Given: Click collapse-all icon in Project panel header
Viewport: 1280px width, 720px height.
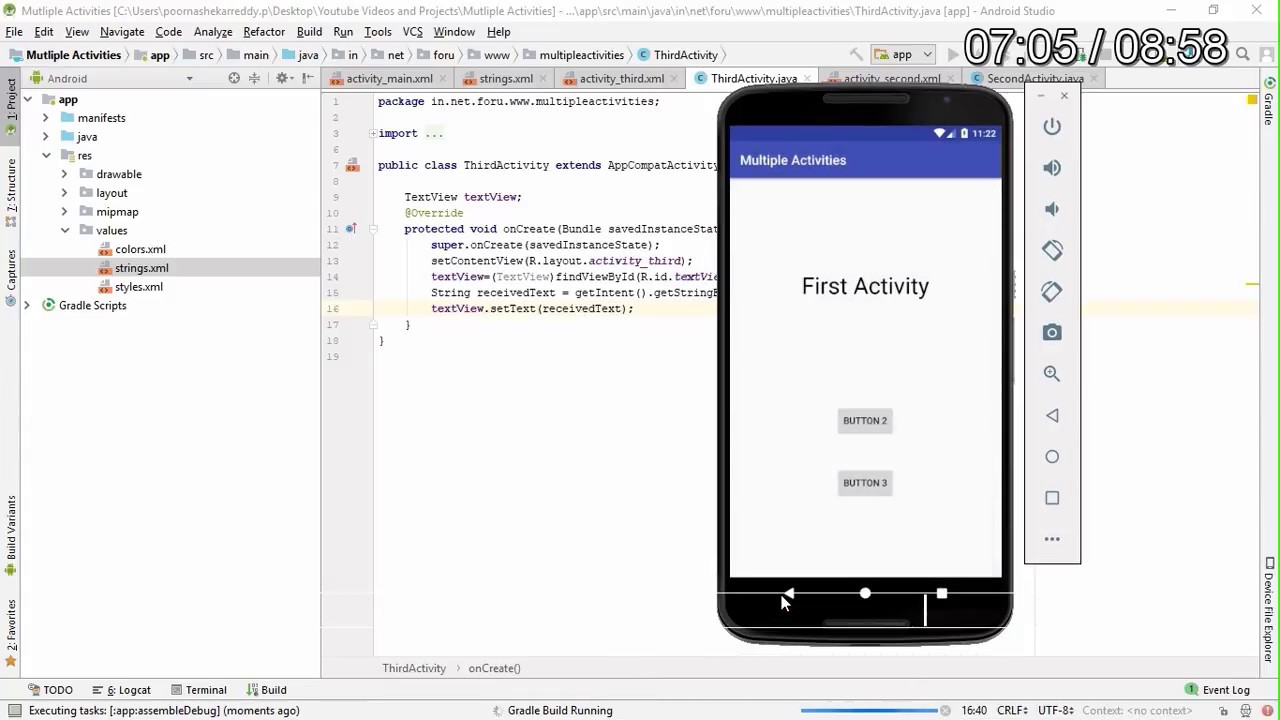Looking at the screenshot, I should (255, 78).
